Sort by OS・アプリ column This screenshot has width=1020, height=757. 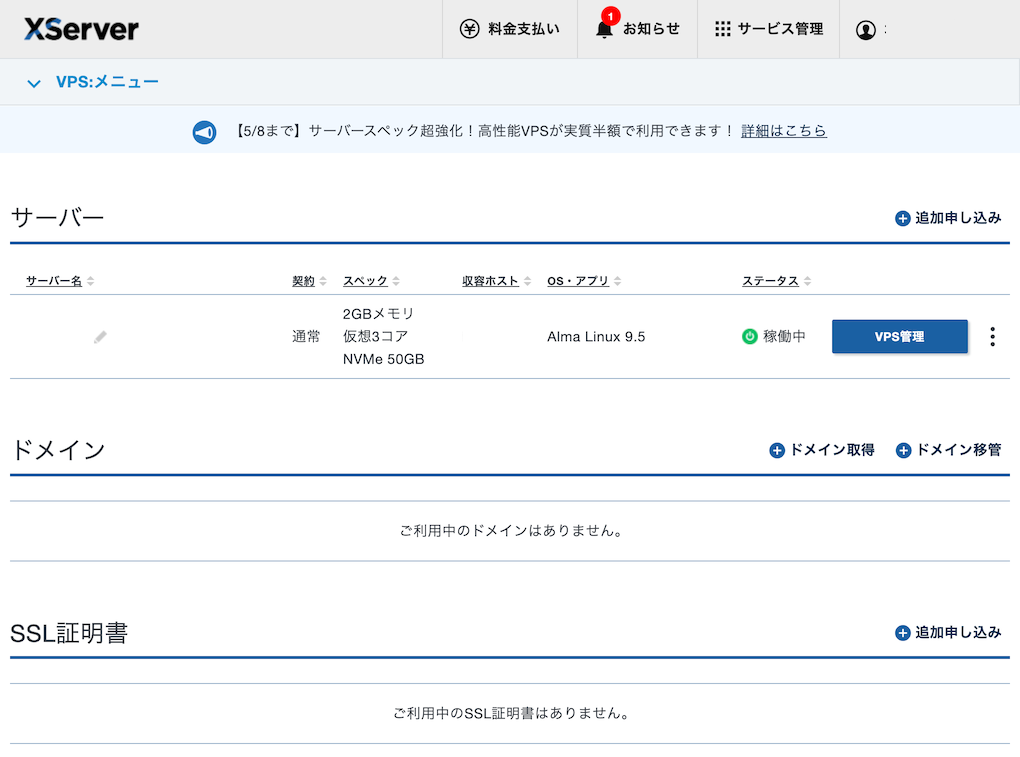coord(585,281)
